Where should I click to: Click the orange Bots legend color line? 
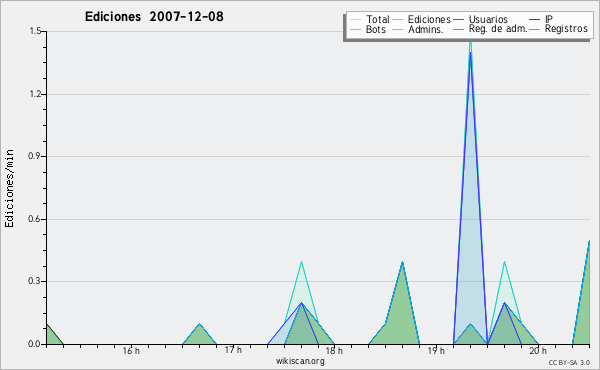coord(355,29)
